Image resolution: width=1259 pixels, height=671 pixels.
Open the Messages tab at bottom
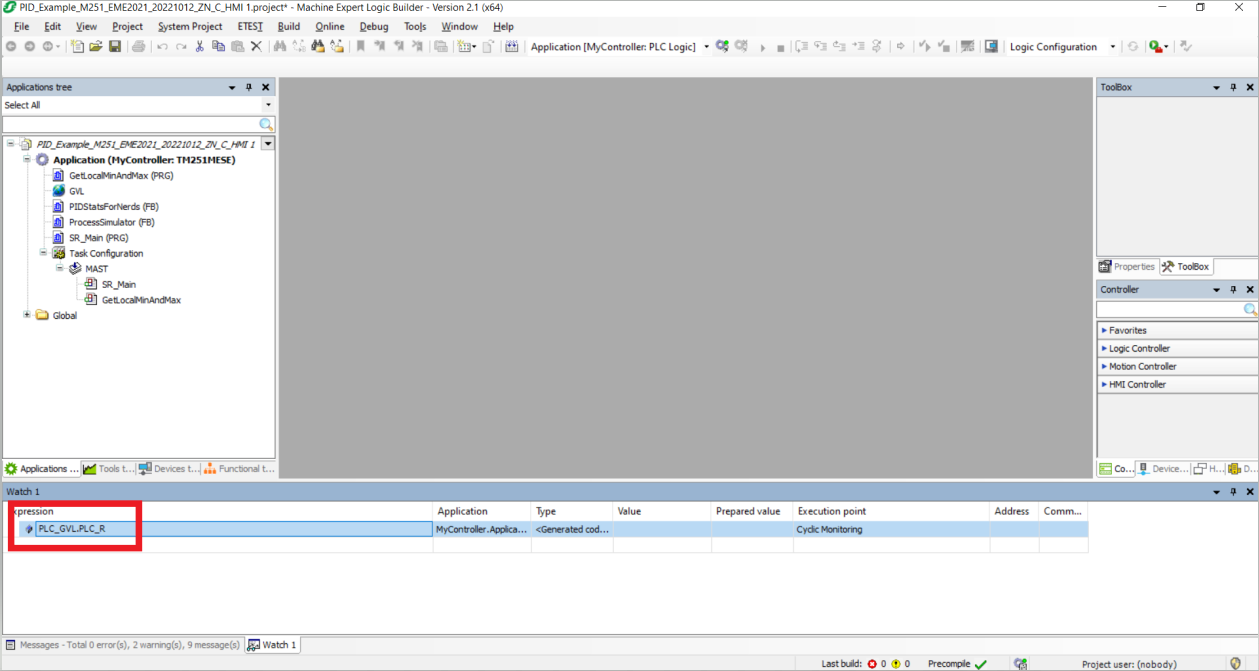tap(123, 645)
